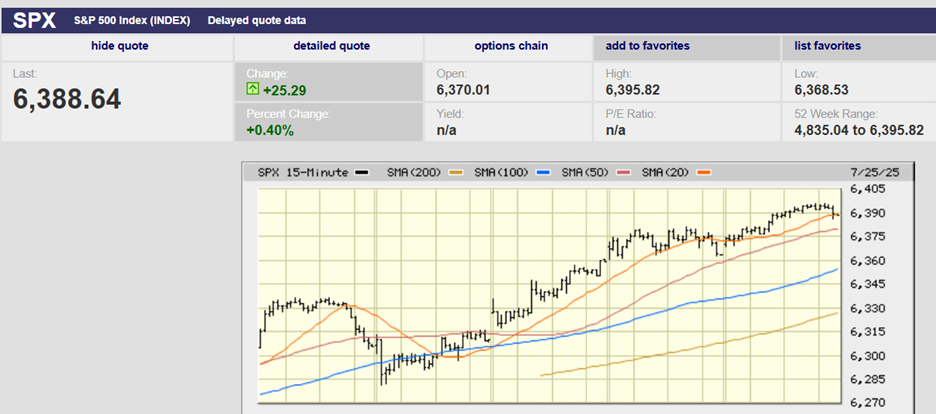Open the options chain link
Image resolution: width=936 pixels, height=414 pixels.
[511, 46]
